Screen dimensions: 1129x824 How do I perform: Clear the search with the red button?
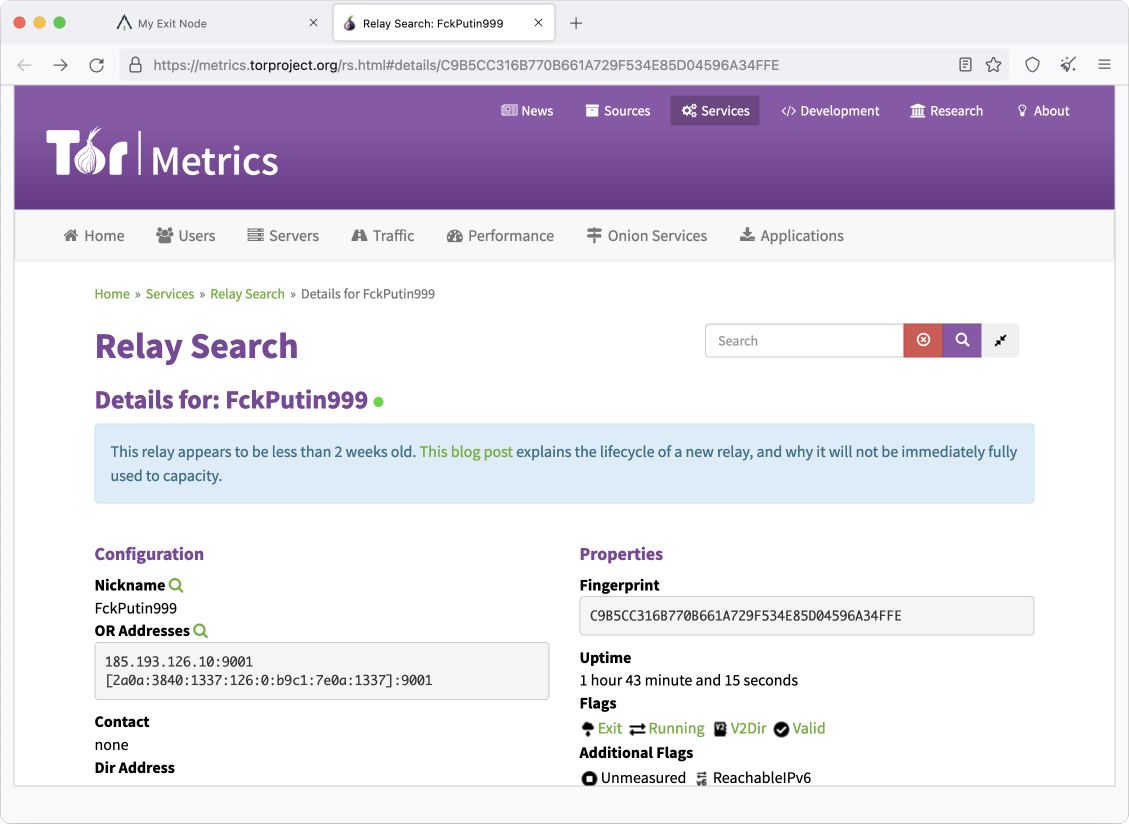[923, 341]
